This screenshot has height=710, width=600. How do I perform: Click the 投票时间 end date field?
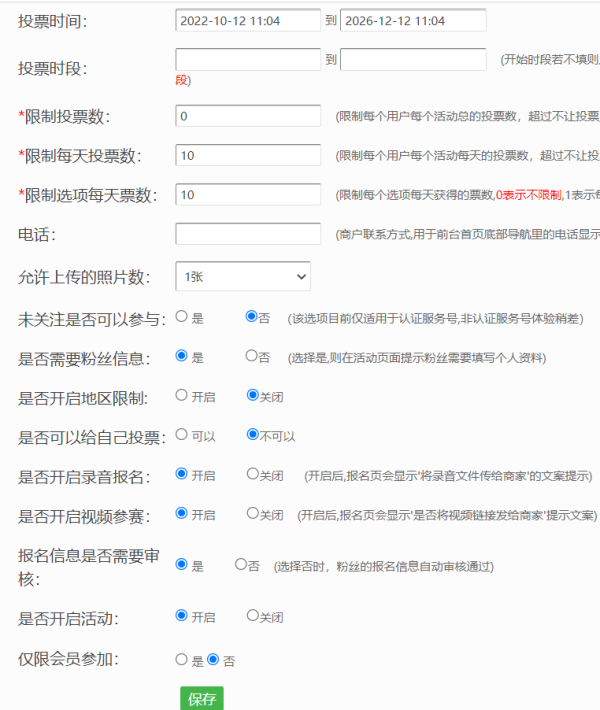tap(413, 20)
